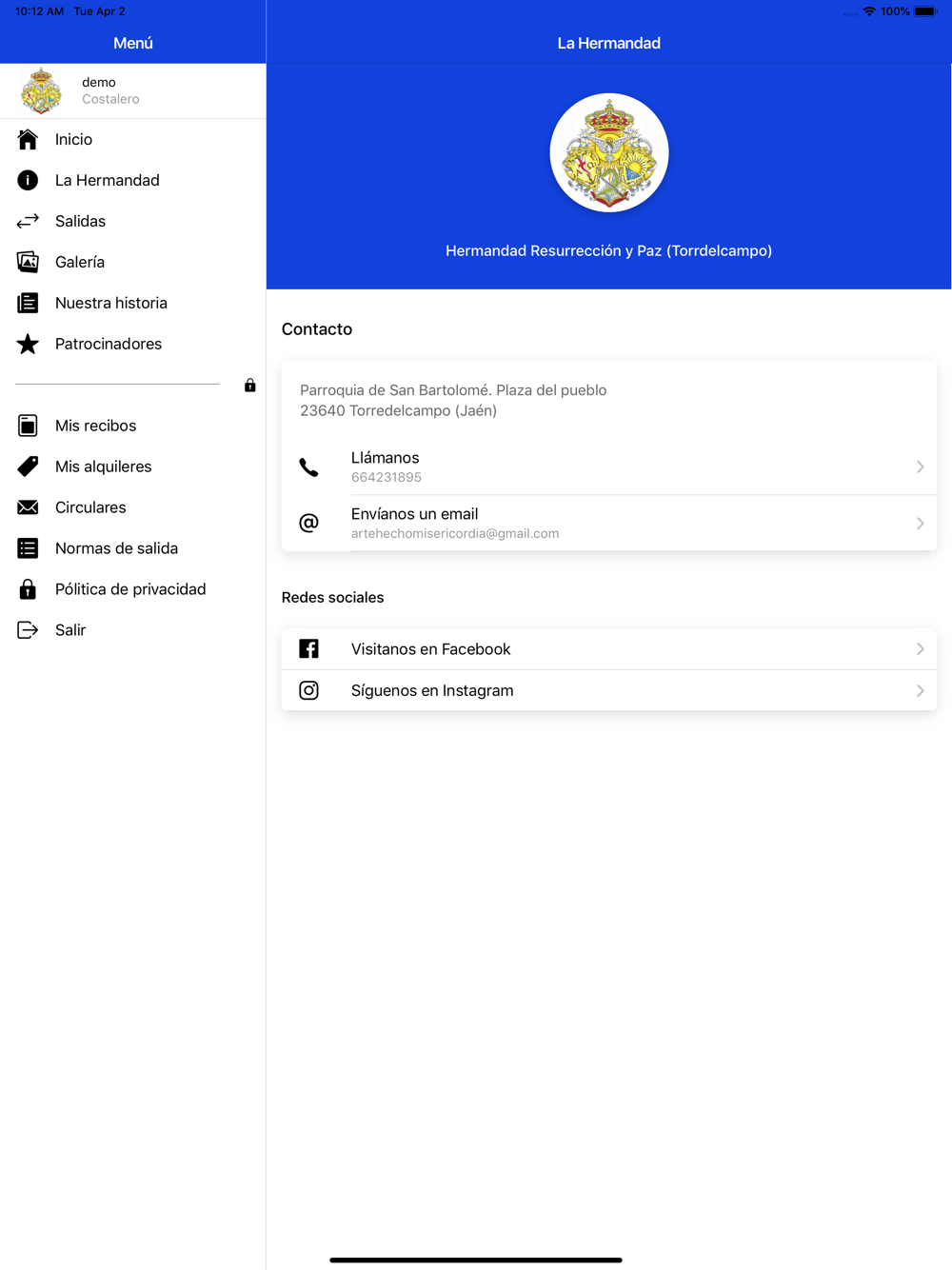Select the La Hermandad info icon
Viewport: 952px width, 1270px height.
[x=28, y=180]
